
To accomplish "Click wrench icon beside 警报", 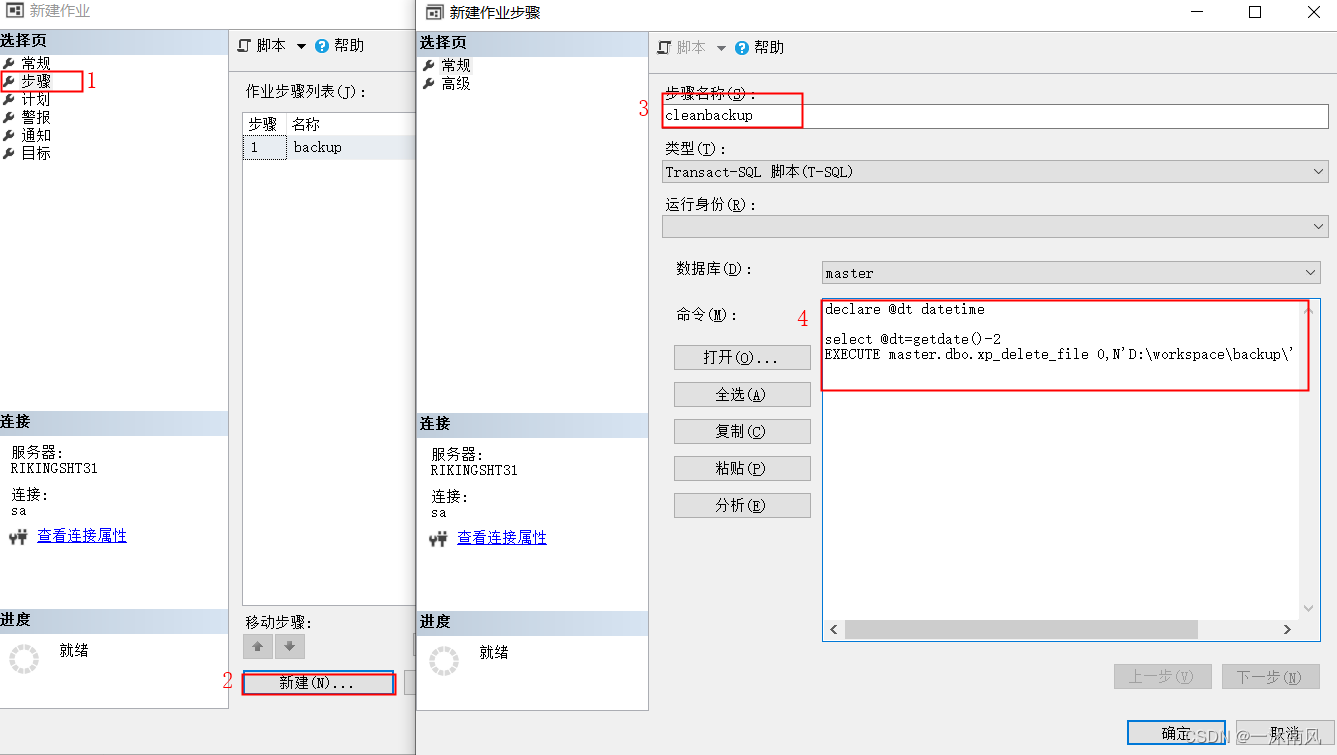I will (x=9, y=117).
